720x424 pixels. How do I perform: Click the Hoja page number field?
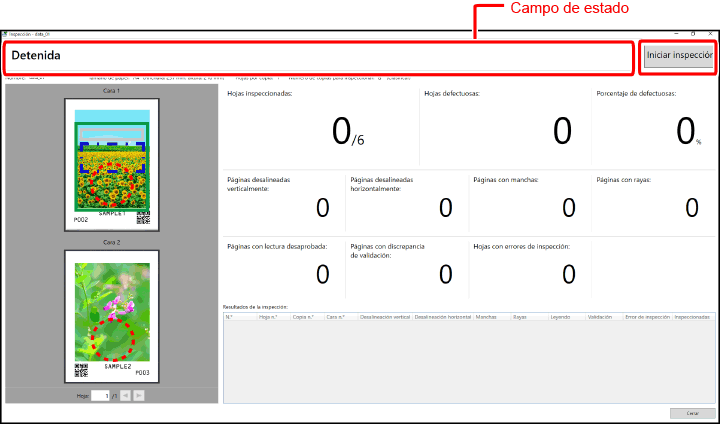[x=100, y=396]
